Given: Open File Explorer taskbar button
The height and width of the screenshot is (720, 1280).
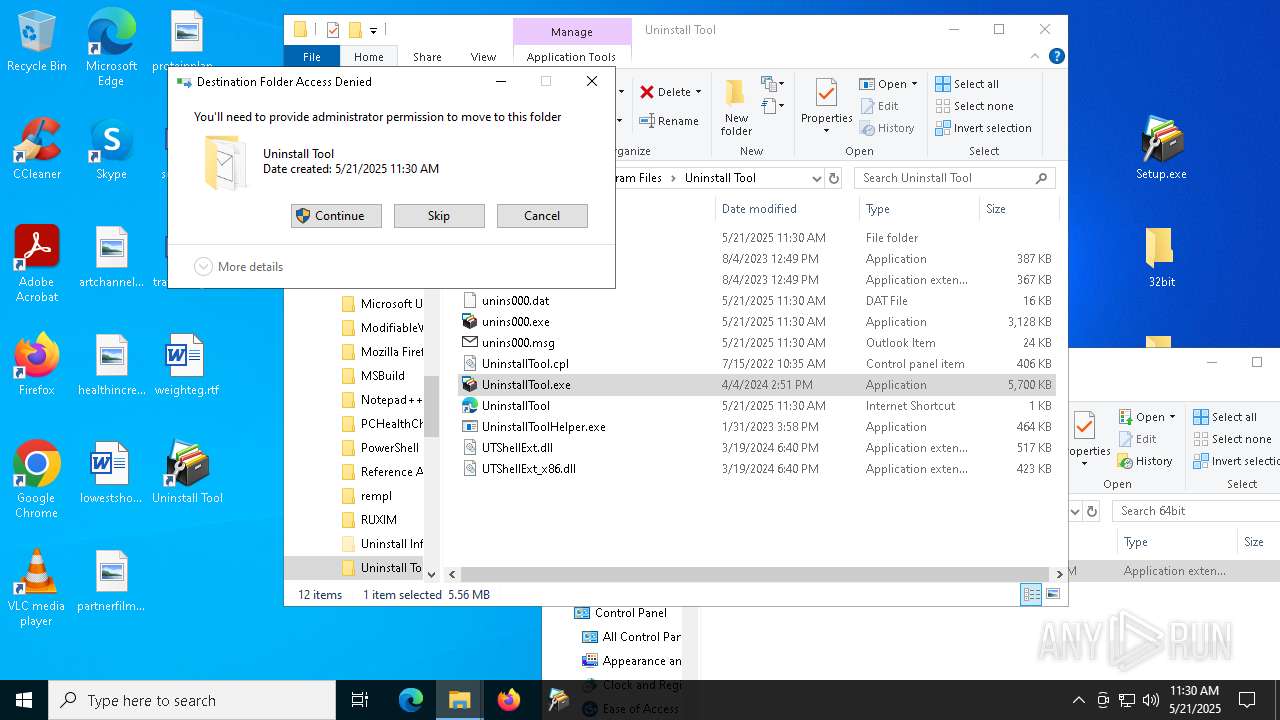Looking at the screenshot, I should click(x=459, y=700).
